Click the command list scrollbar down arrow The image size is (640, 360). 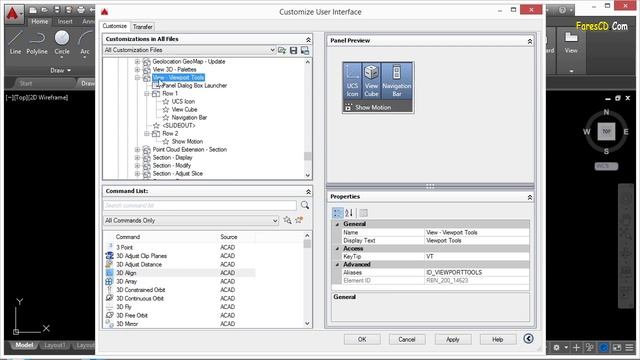(307, 323)
